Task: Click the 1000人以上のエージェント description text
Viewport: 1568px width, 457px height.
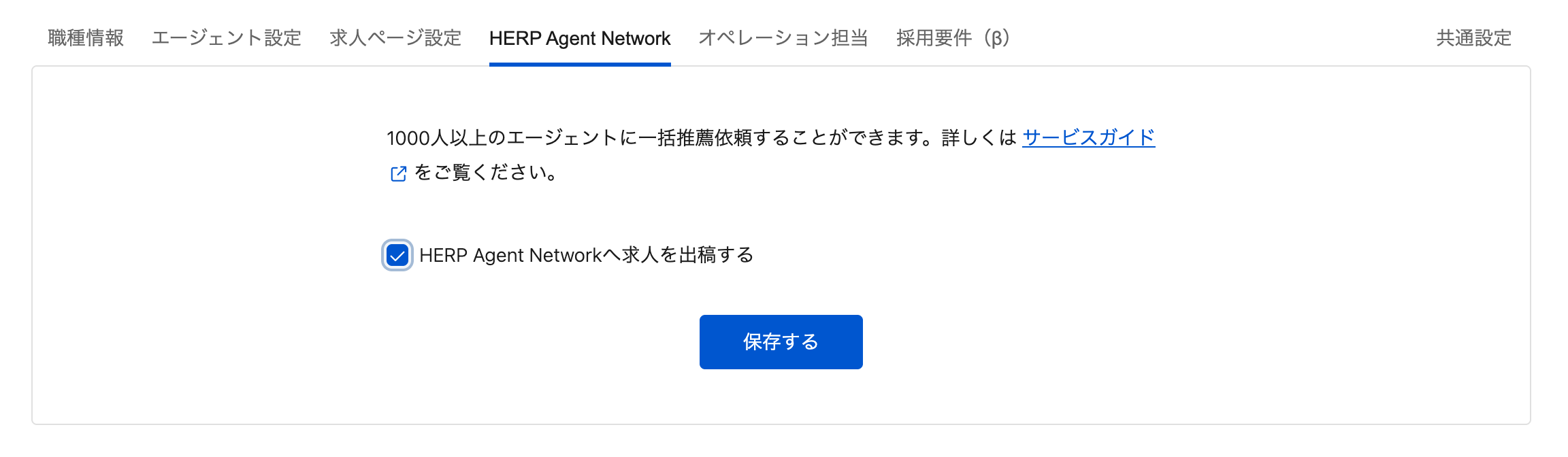Action: pos(702,138)
